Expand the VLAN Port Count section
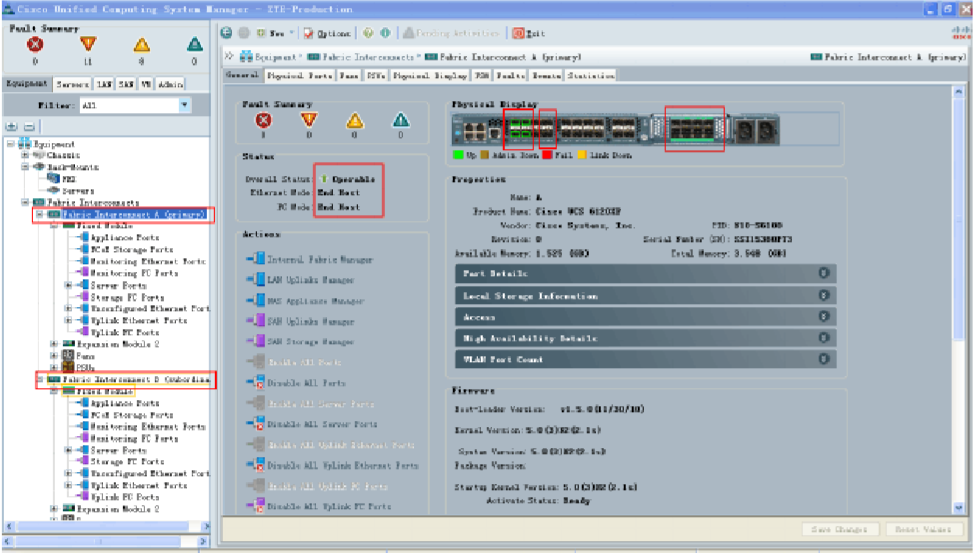 click(x=645, y=359)
